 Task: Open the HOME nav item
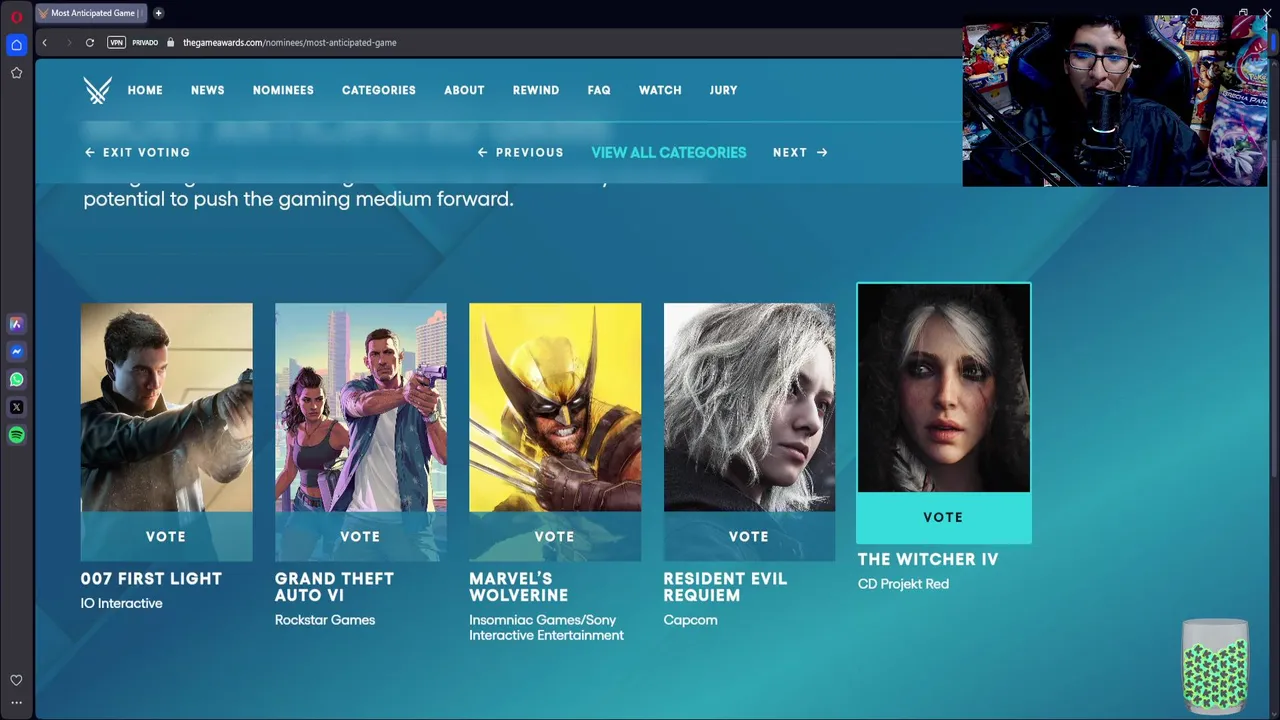click(145, 90)
